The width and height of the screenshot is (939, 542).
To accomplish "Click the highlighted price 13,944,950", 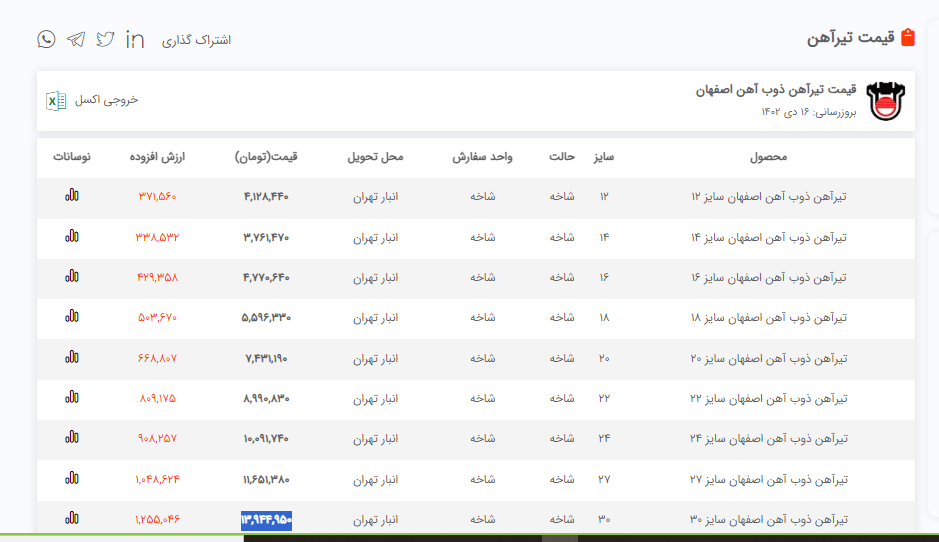I will tap(266, 519).
